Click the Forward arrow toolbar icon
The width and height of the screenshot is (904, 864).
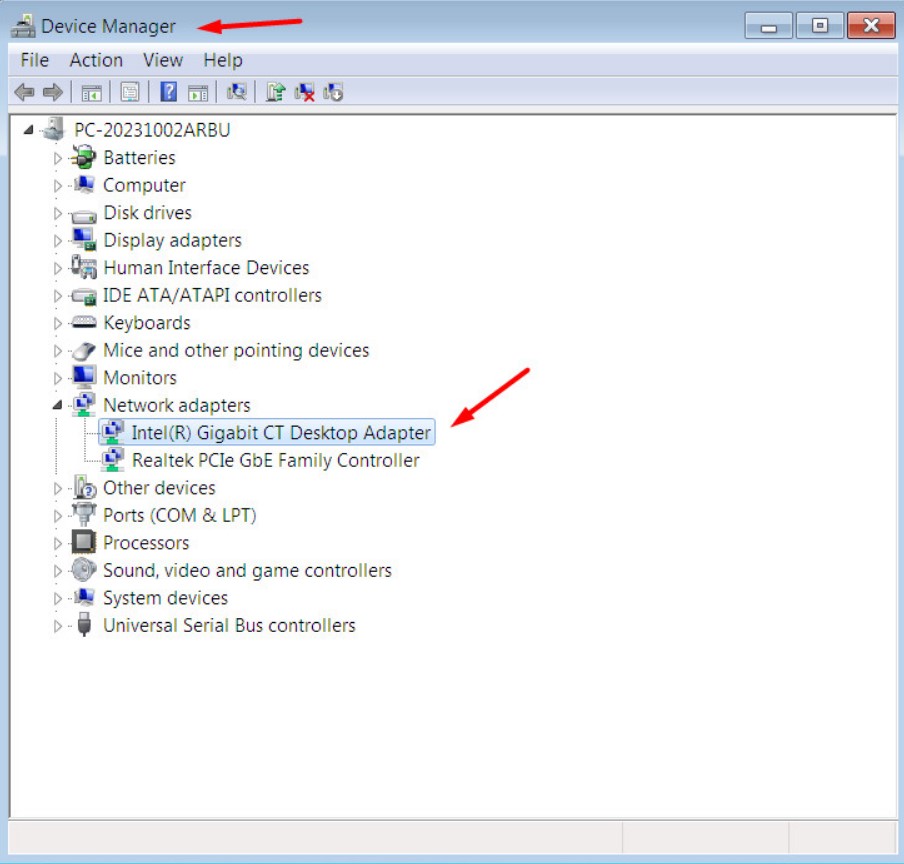[x=52, y=92]
